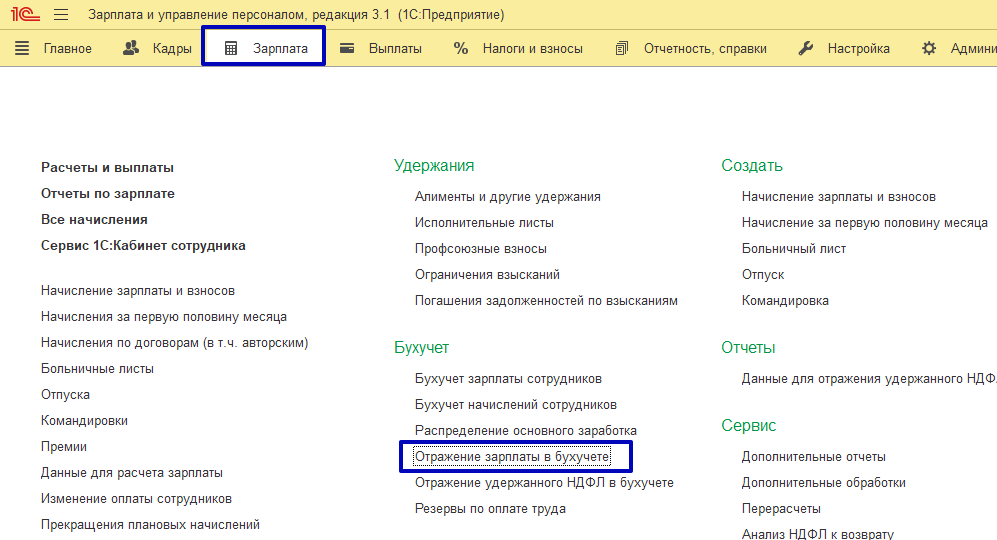Open the hamburger menu beside the 1C logo
This screenshot has height=540, width=997.
[61, 14]
